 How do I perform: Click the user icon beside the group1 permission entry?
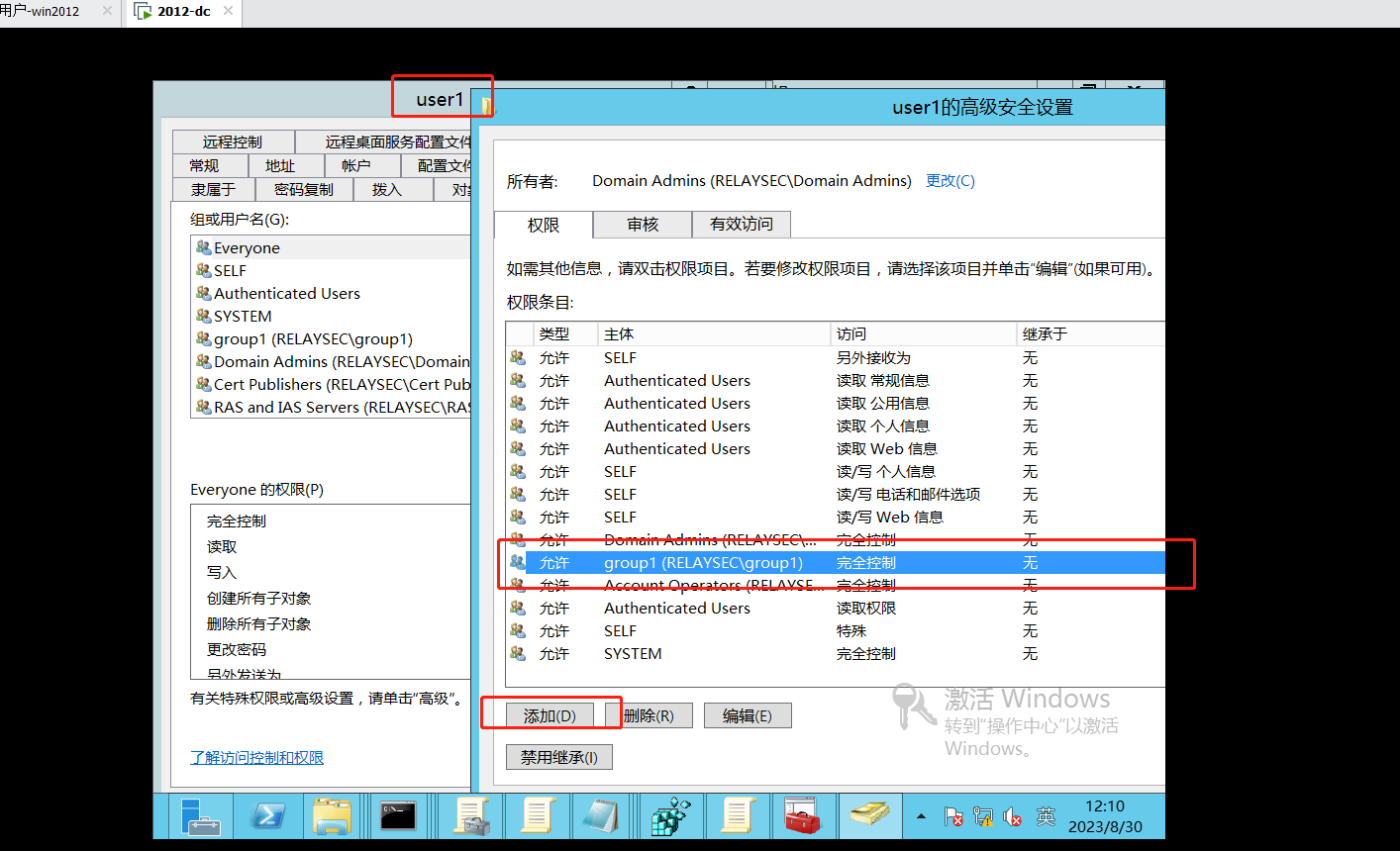tap(518, 562)
